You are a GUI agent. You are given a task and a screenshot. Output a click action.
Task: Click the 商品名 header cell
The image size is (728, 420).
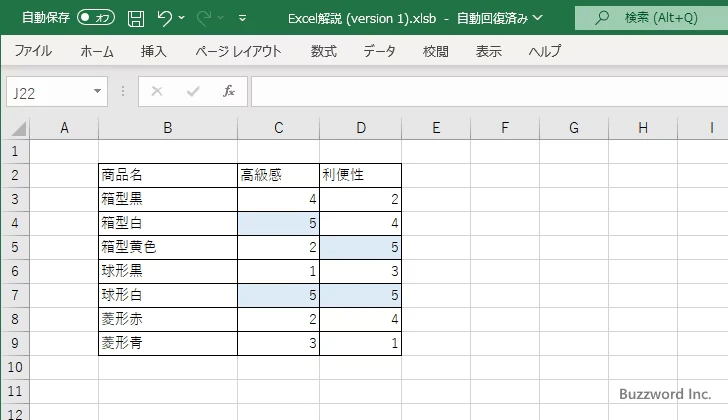pyautogui.click(x=168, y=175)
